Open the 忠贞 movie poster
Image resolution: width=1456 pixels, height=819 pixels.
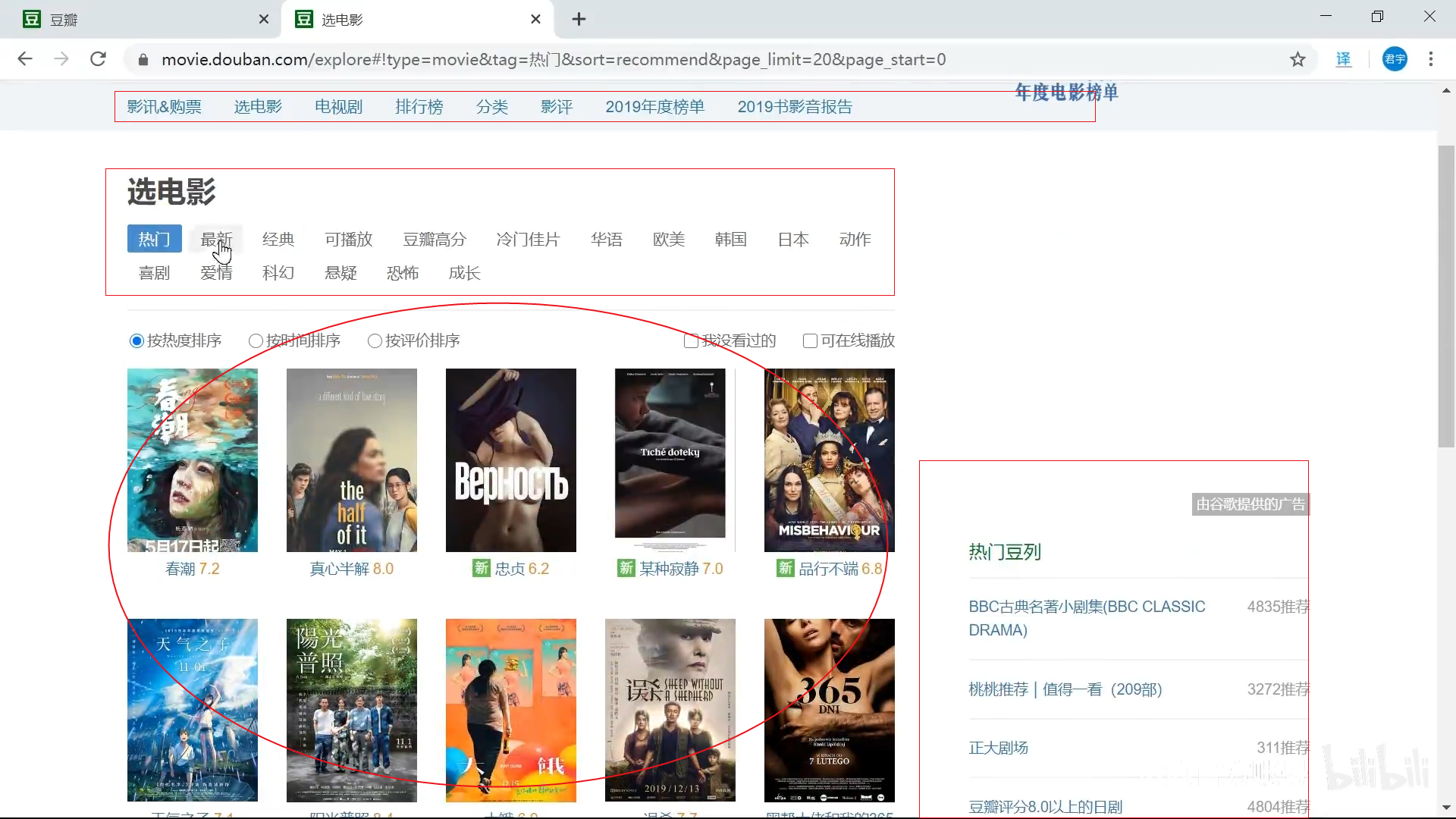pos(511,460)
